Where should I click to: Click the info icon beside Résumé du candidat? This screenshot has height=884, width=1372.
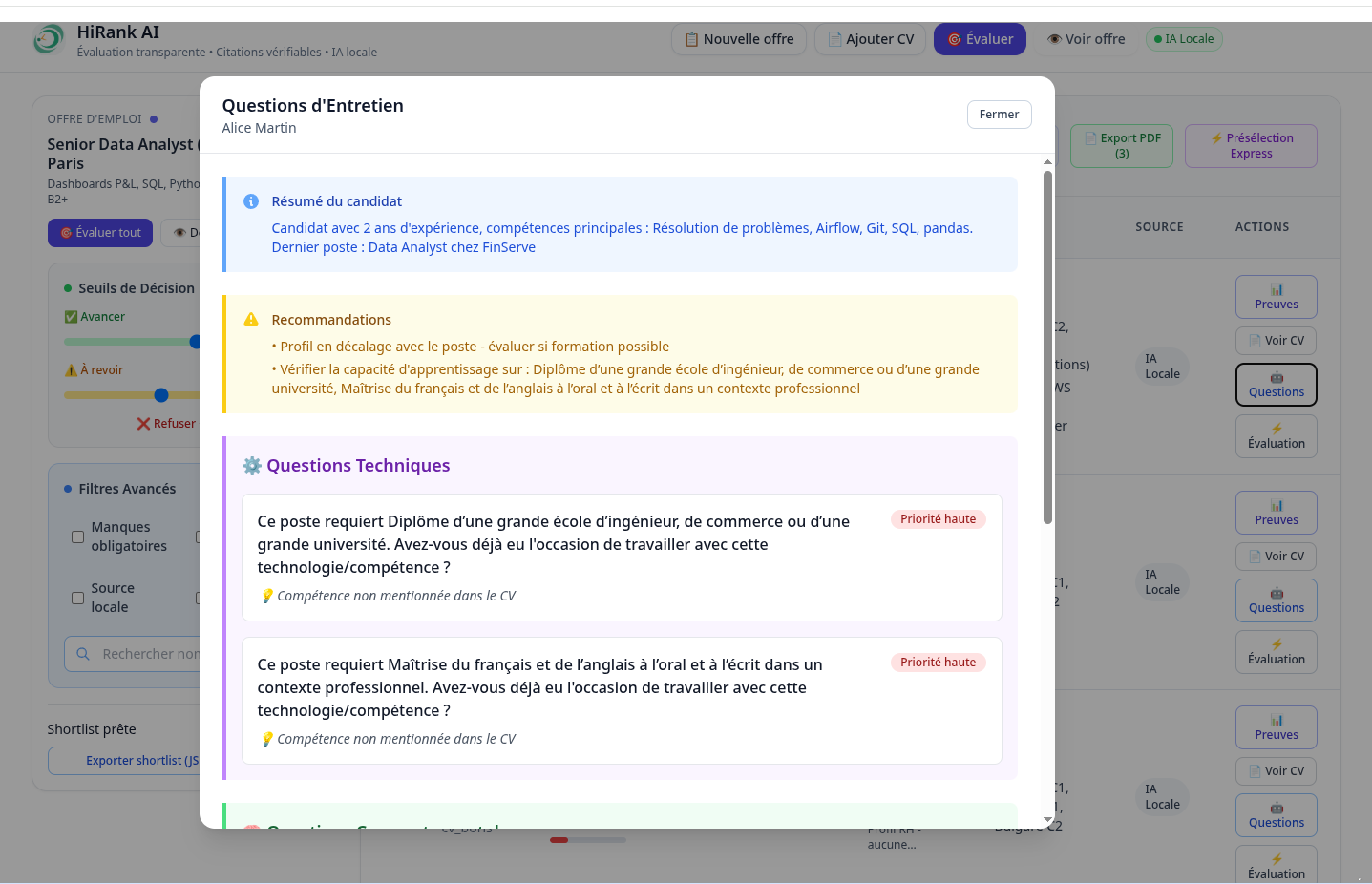[251, 201]
